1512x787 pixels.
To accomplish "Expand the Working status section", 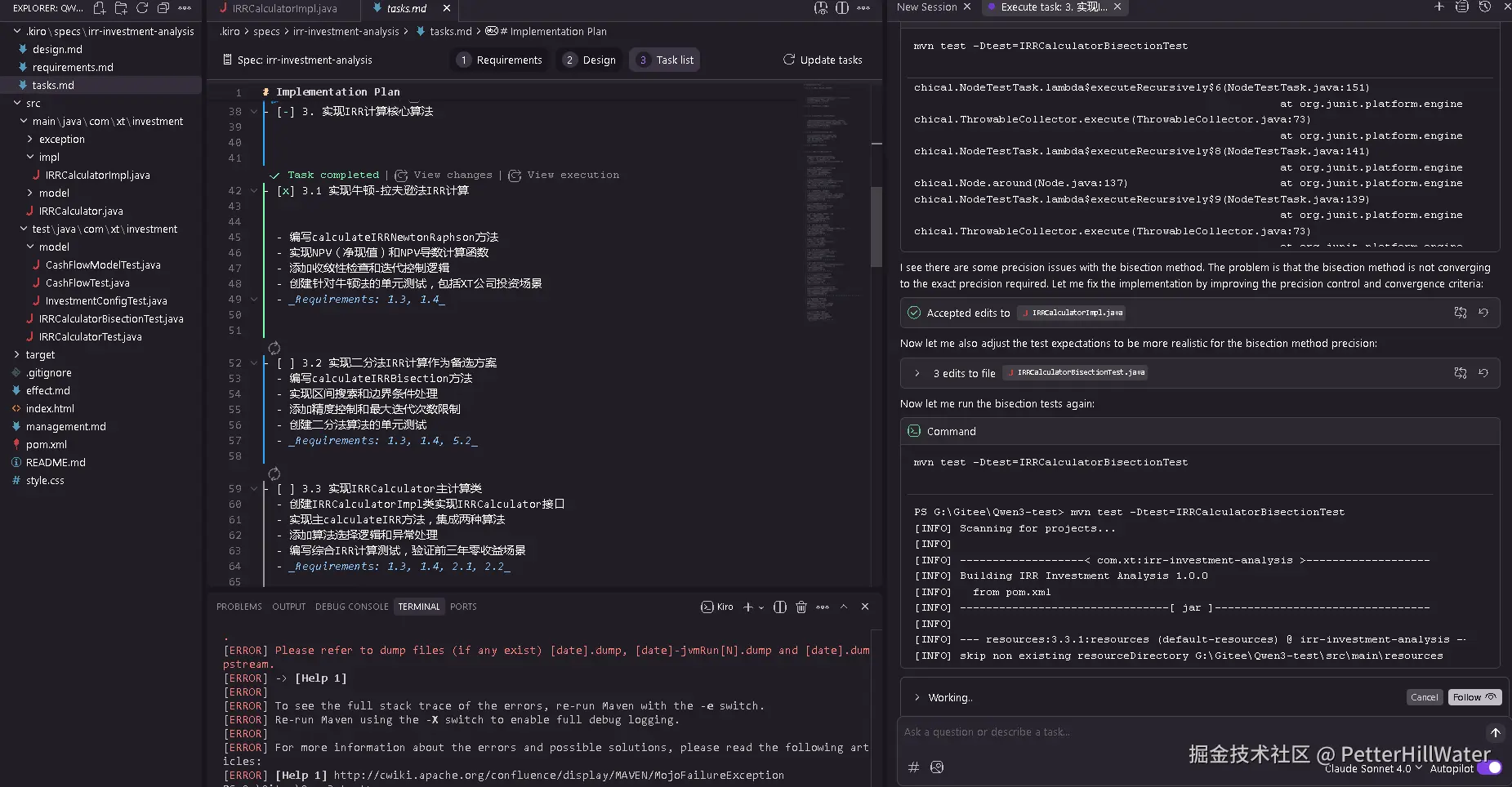I will [917, 697].
